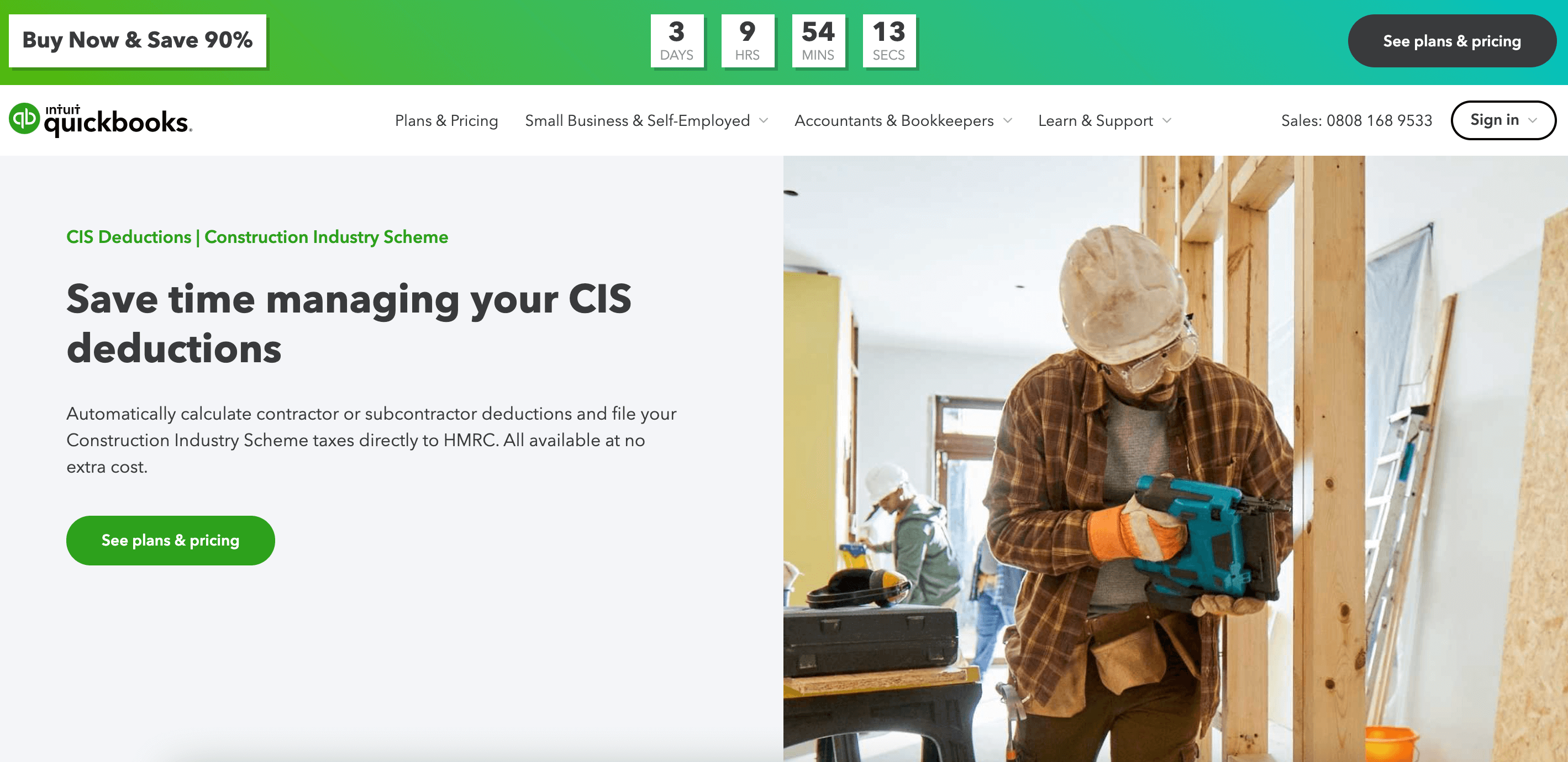The height and width of the screenshot is (762, 1568).
Task: Click See Plans & Pricing green button
Action: (170, 540)
